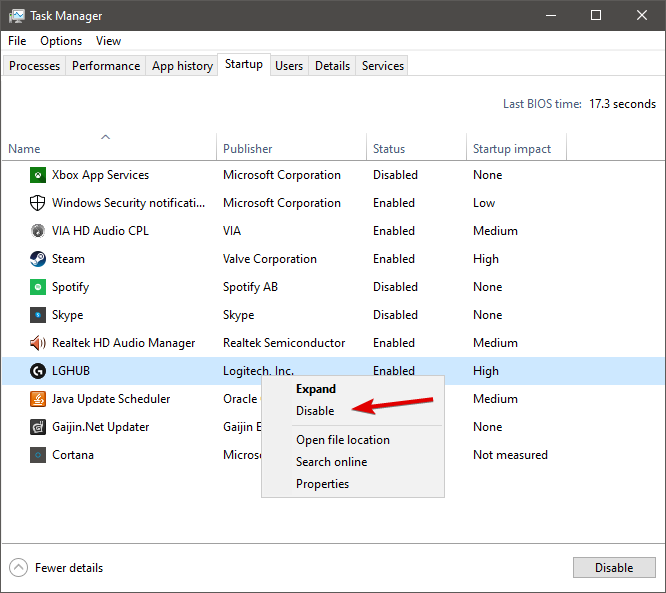
Task: Click the Java Update Scheduler icon
Action: click(37, 399)
